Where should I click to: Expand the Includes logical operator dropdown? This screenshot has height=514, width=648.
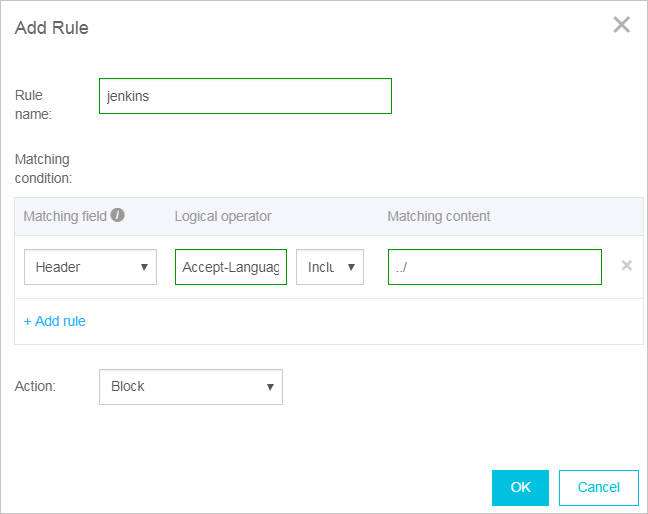(x=329, y=267)
